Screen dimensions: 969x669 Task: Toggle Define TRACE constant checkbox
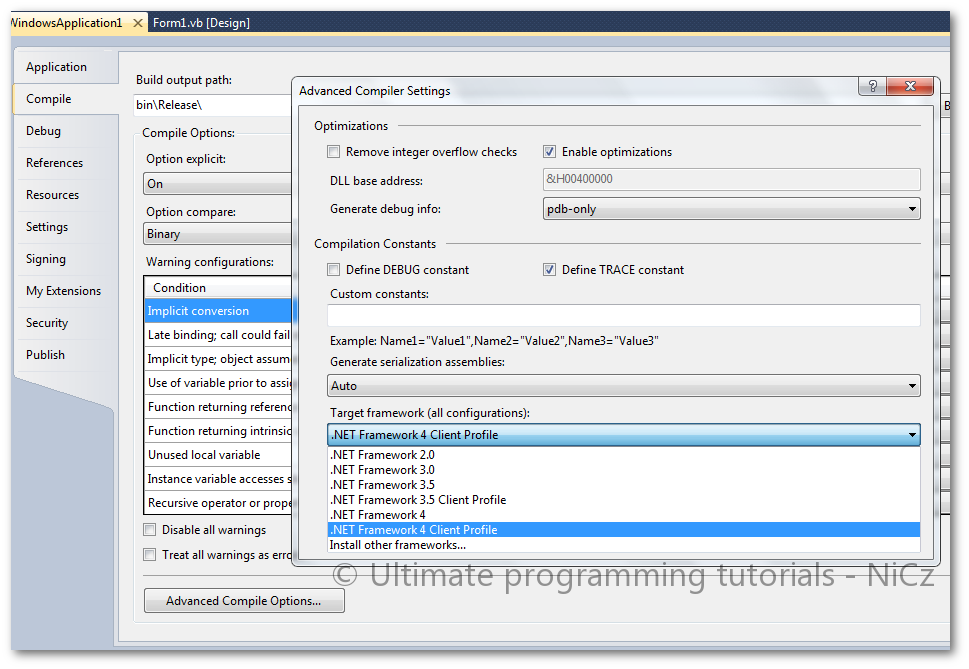coord(549,269)
